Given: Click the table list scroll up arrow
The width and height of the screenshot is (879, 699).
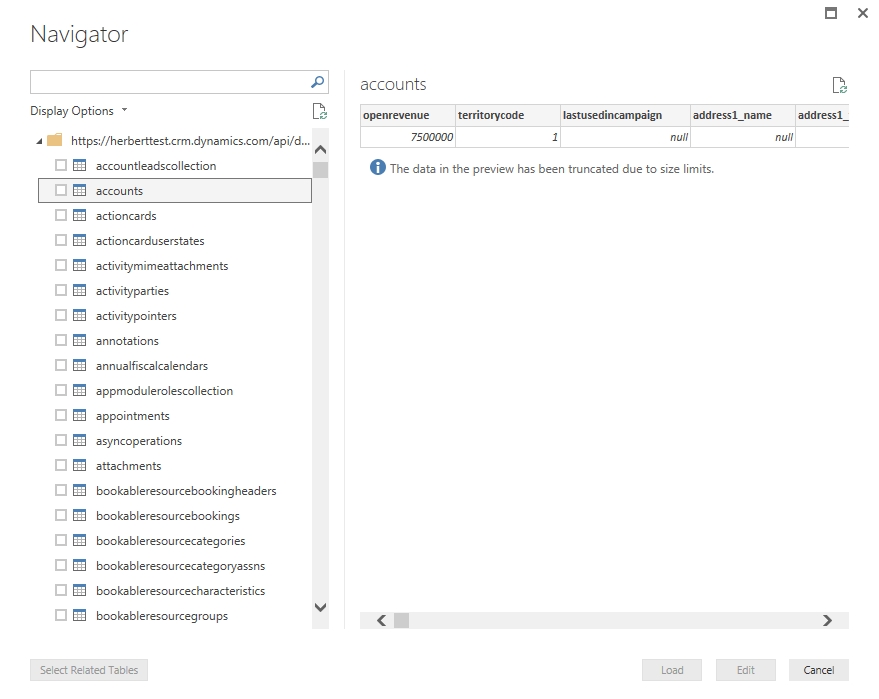Looking at the screenshot, I should pos(320,149).
